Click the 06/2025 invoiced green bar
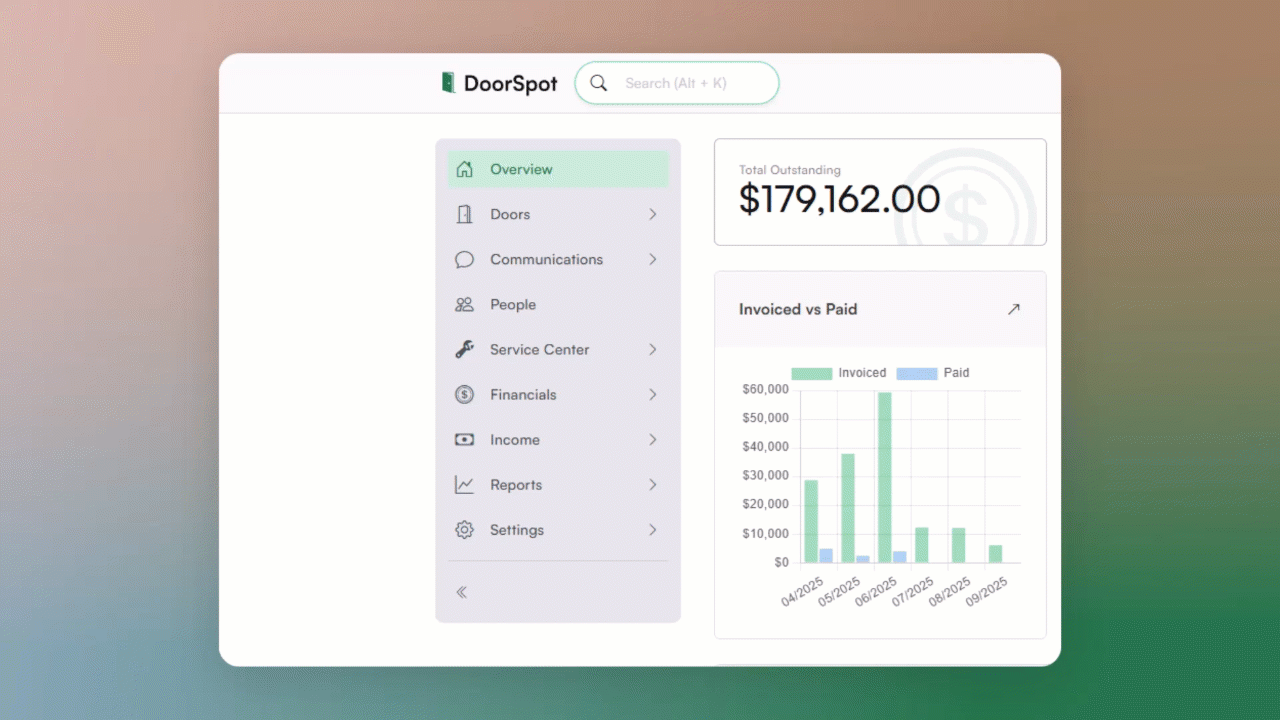This screenshot has width=1280, height=720. [x=885, y=477]
